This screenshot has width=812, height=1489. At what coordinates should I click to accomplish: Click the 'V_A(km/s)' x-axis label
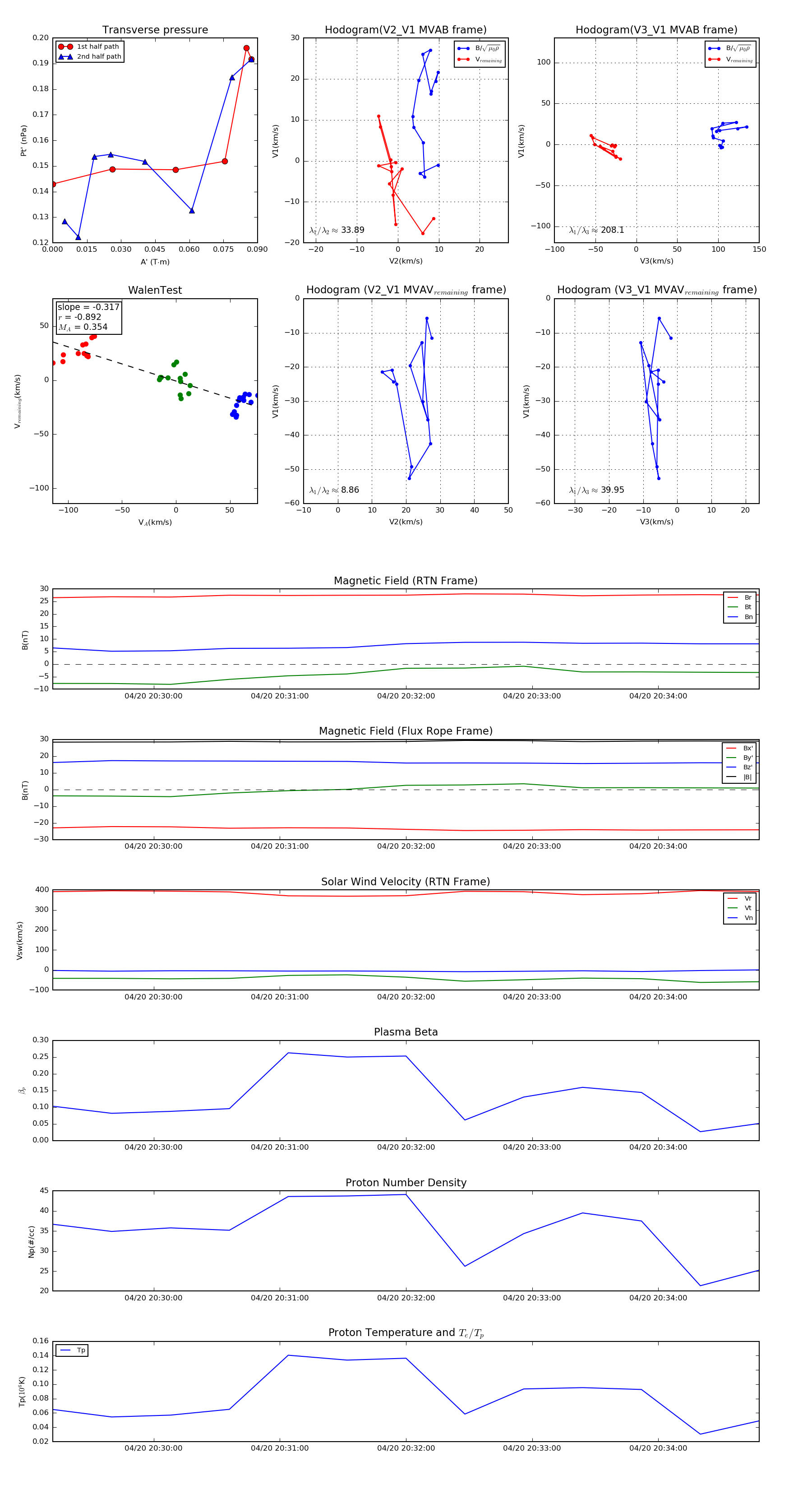tap(155, 523)
